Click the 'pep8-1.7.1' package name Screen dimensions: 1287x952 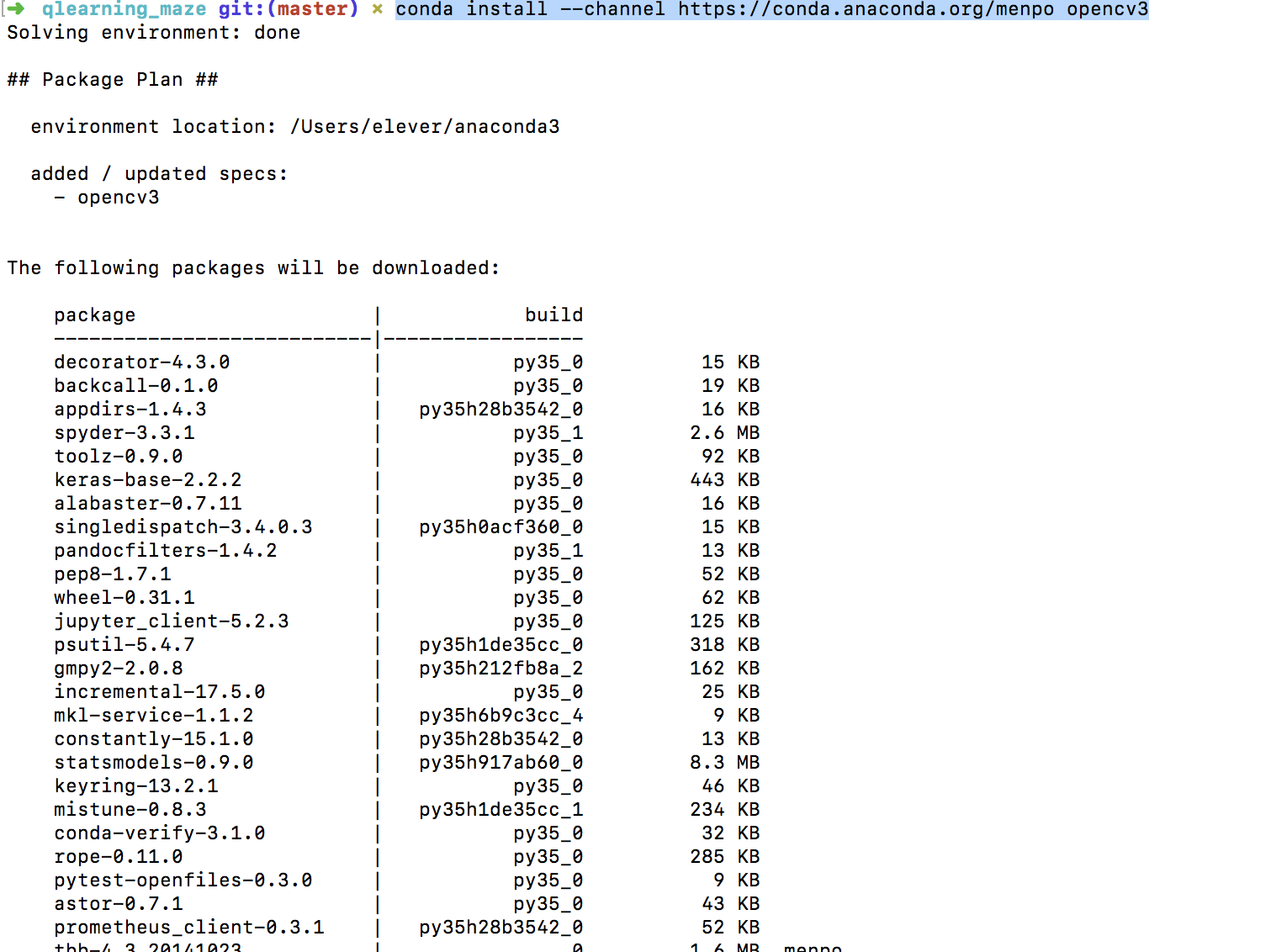pyautogui.click(x=113, y=574)
